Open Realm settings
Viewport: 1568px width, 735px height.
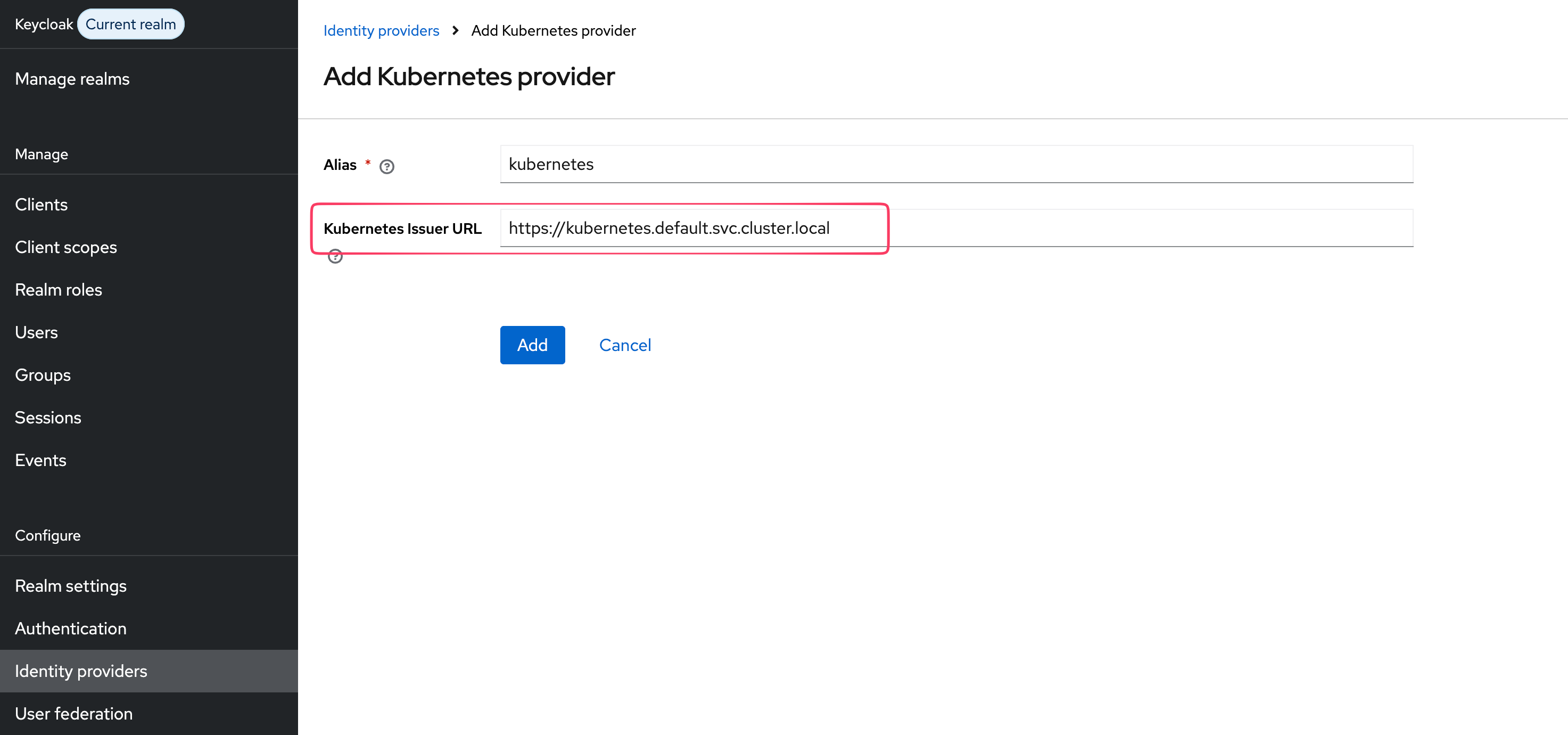tap(71, 585)
